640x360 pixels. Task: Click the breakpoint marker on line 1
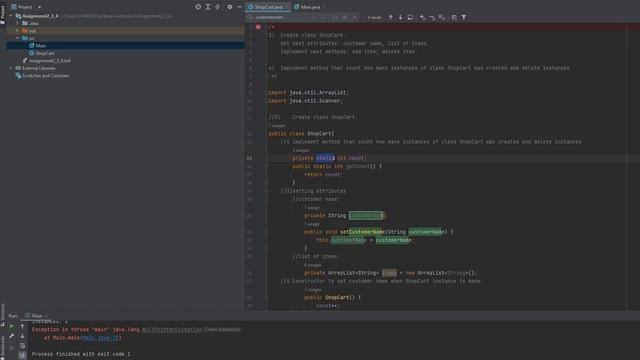258,27
